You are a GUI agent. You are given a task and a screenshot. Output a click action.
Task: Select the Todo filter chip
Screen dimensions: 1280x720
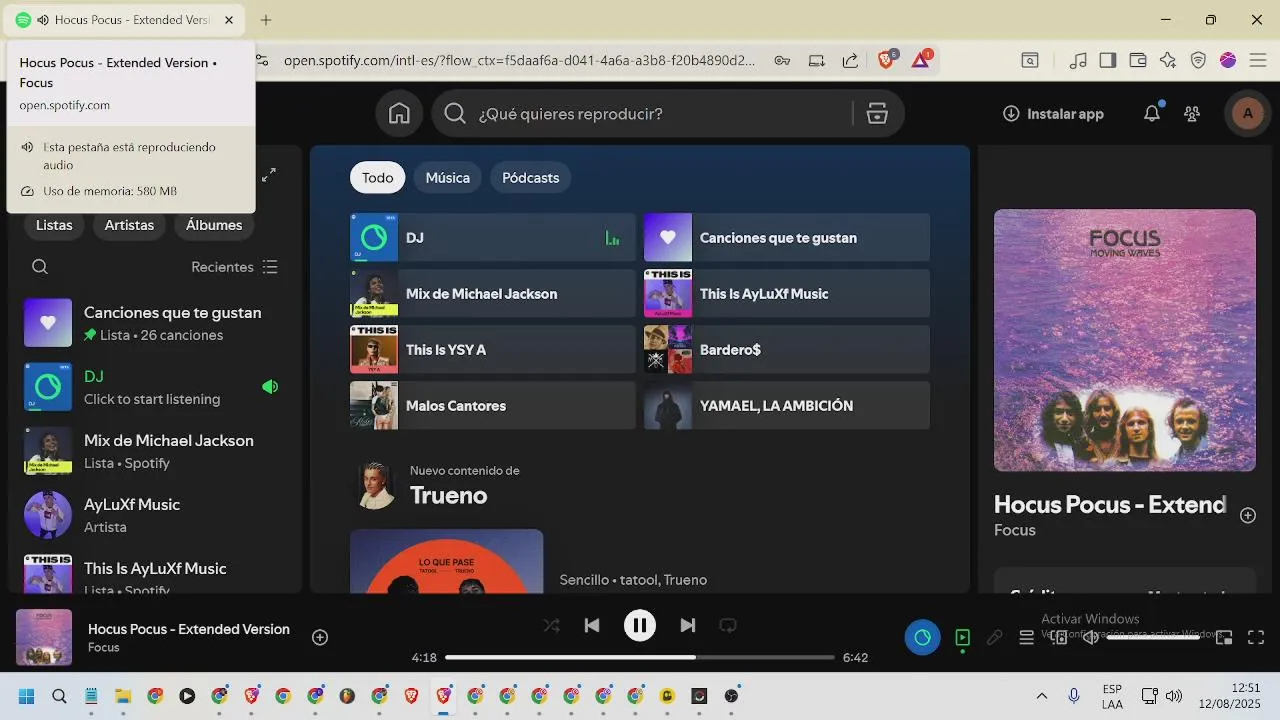pos(377,178)
